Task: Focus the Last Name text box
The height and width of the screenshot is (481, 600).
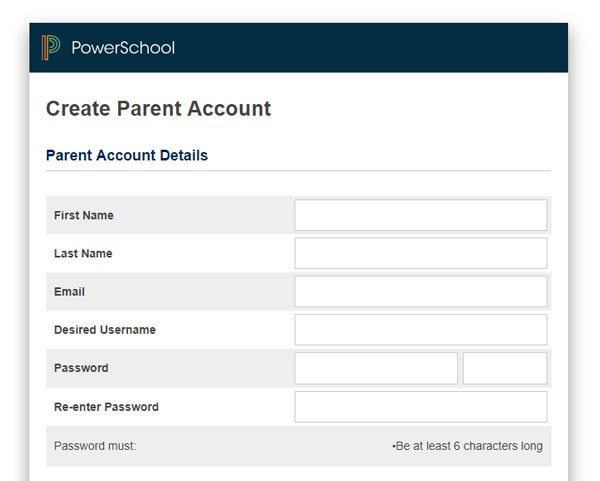Action: coord(421,253)
